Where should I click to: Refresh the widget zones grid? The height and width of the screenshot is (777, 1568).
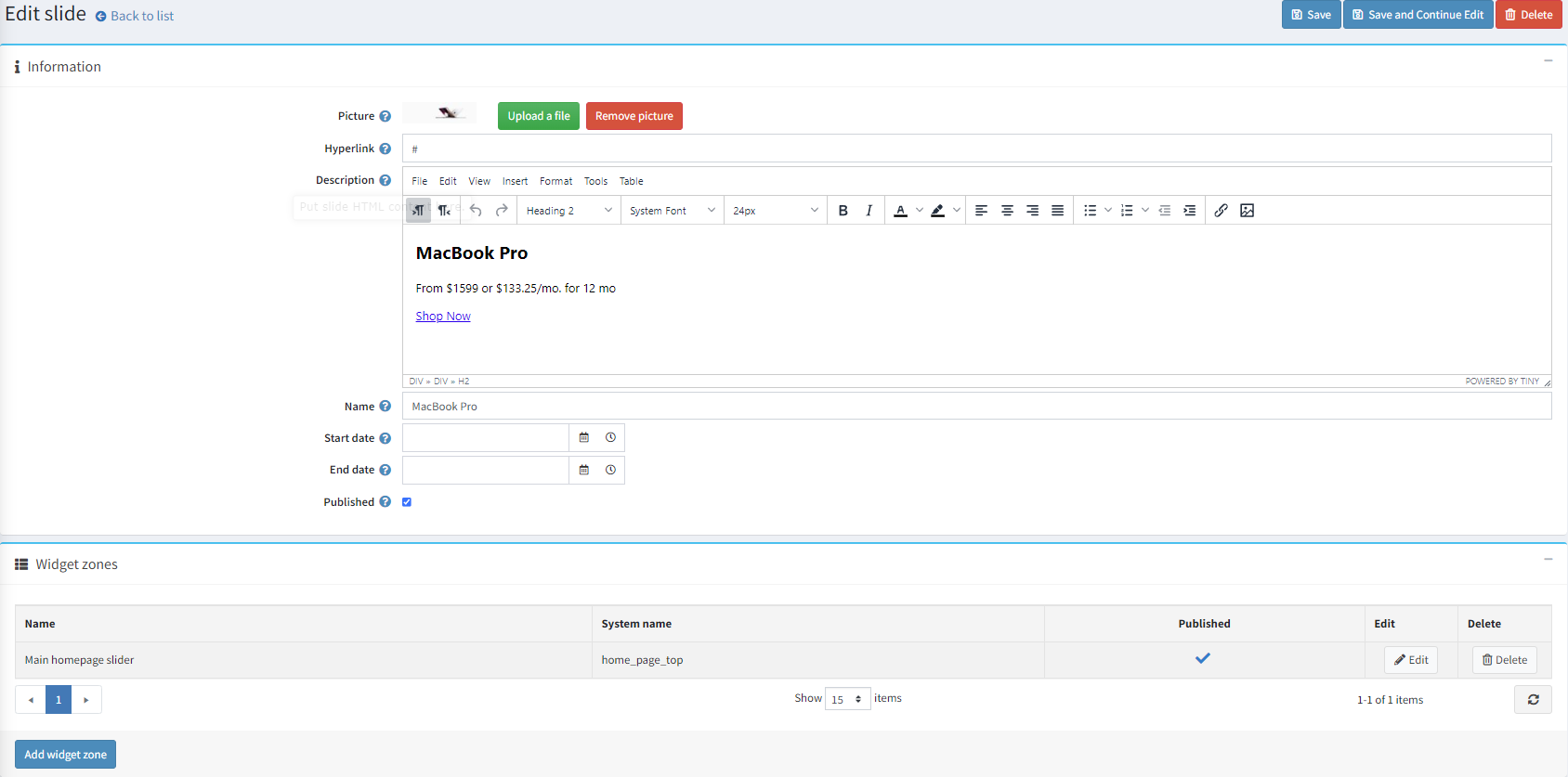(1533, 699)
